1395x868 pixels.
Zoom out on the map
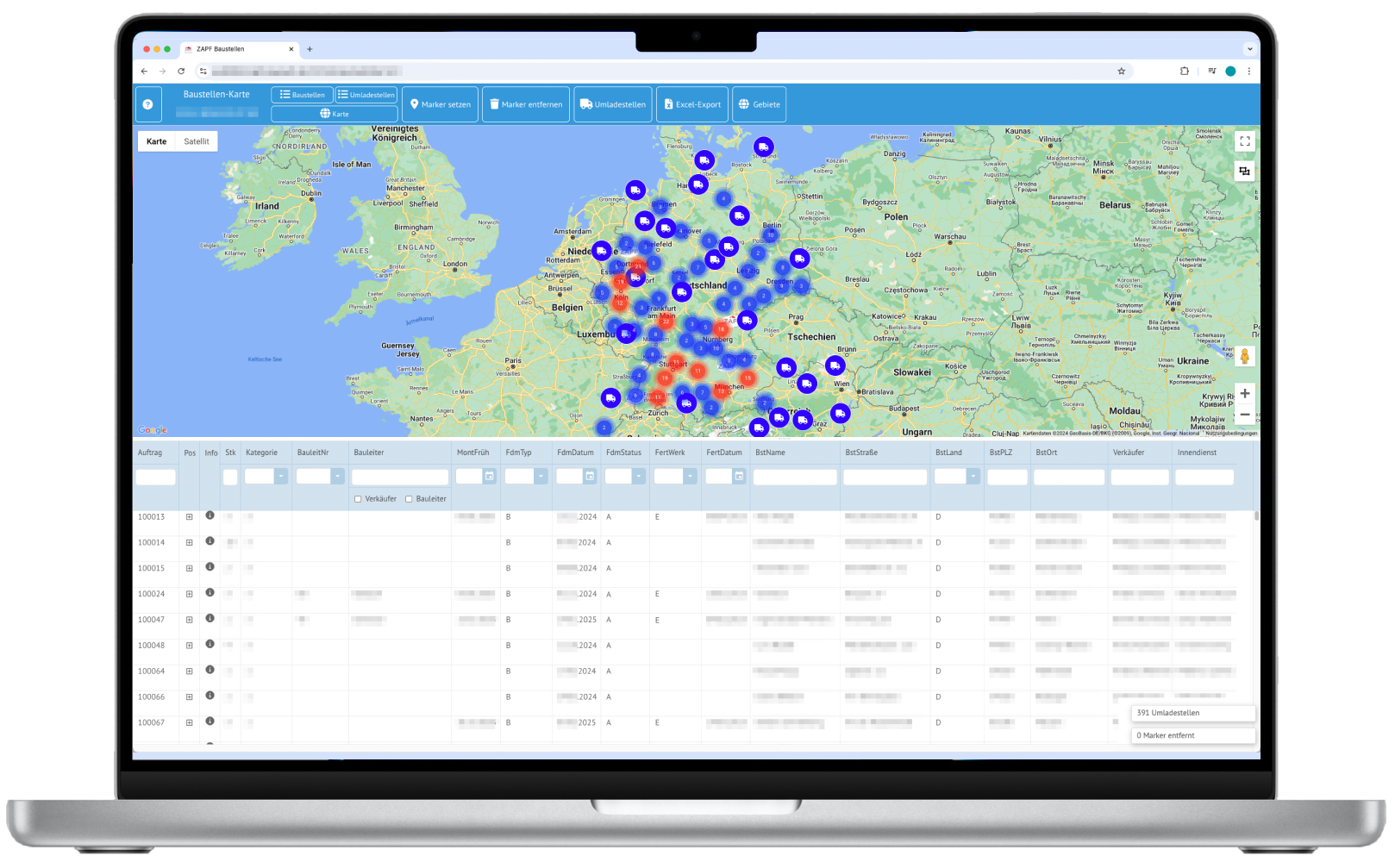coord(1244,415)
